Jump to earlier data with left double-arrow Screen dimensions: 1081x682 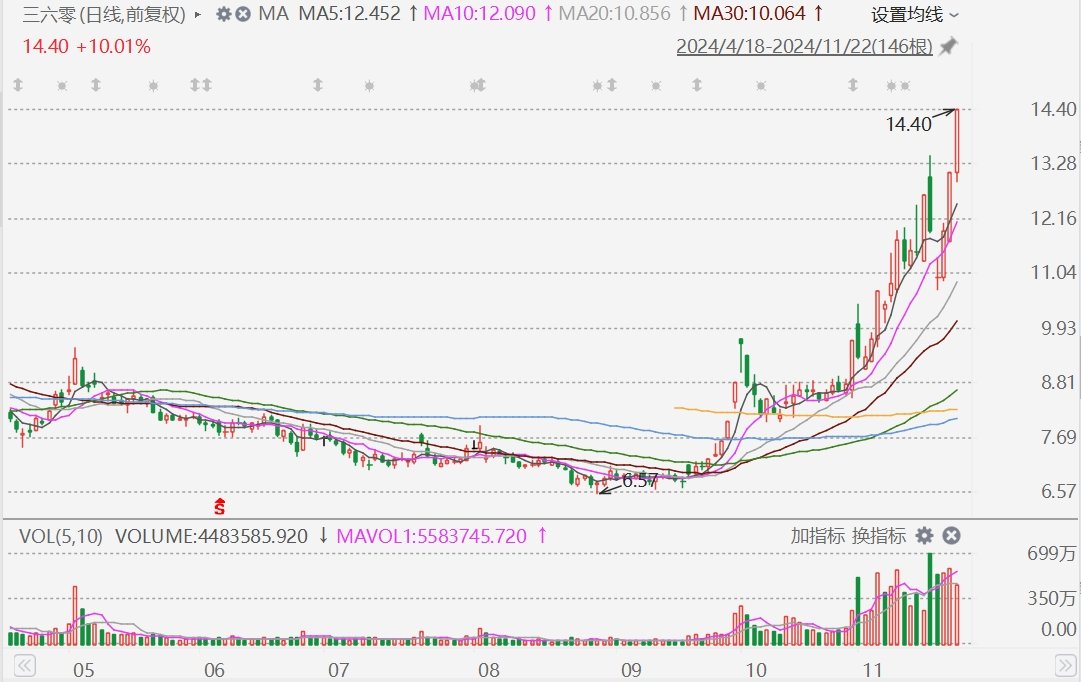tap(24, 665)
